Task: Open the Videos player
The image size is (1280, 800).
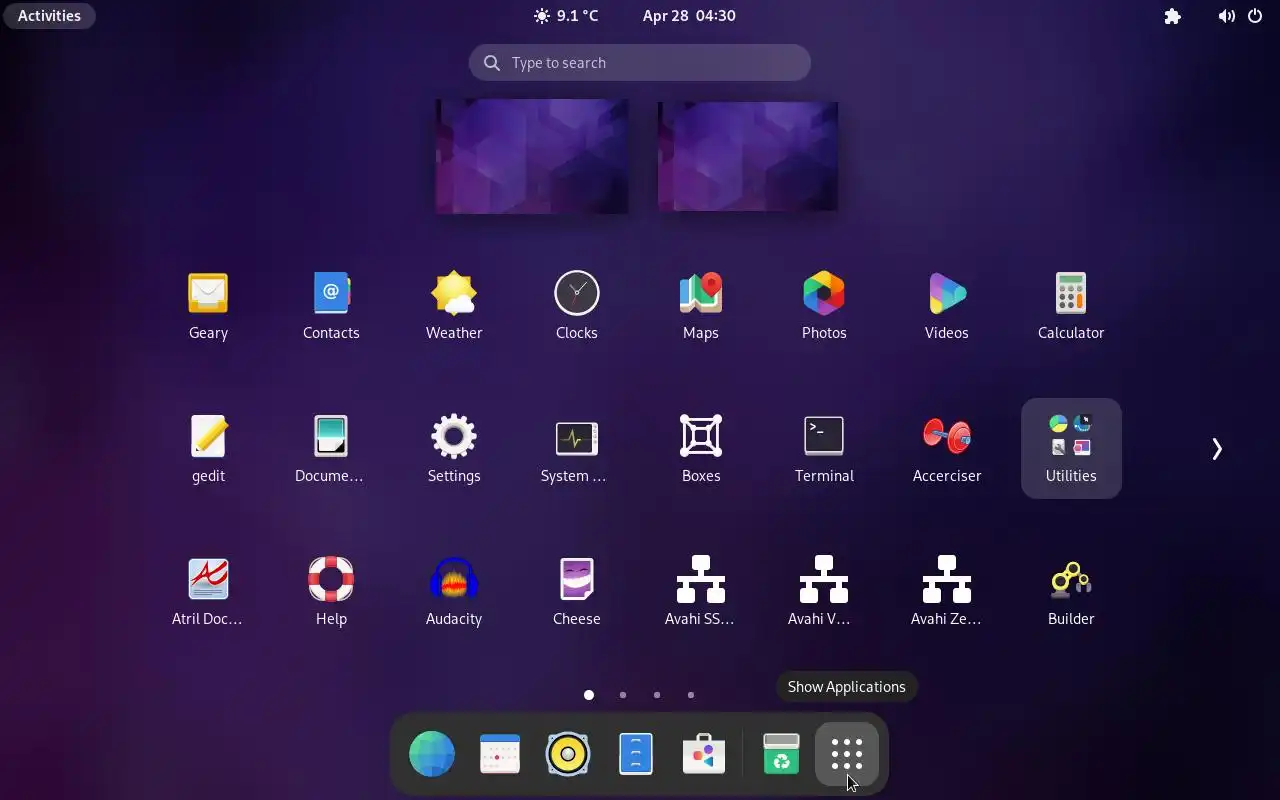Action: [947, 306]
